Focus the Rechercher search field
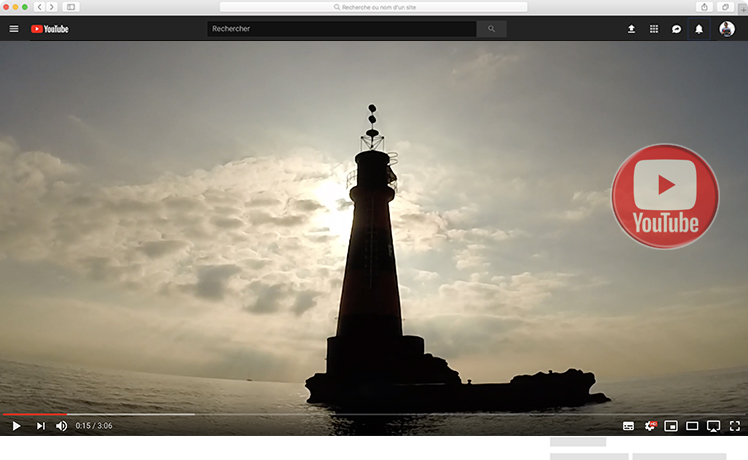The image size is (748, 460). [342, 29]
